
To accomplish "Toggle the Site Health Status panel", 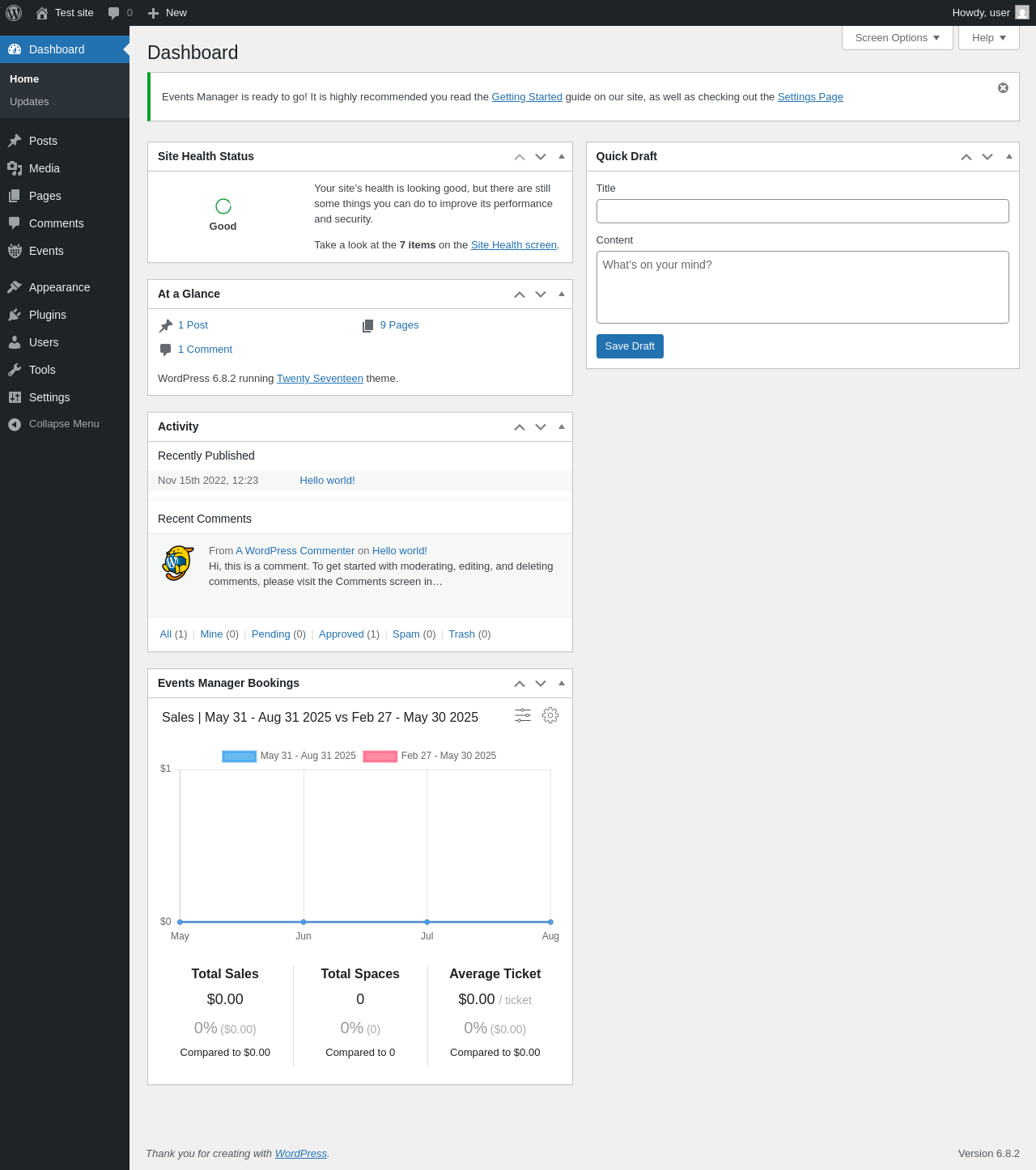I will pos(562,156).
